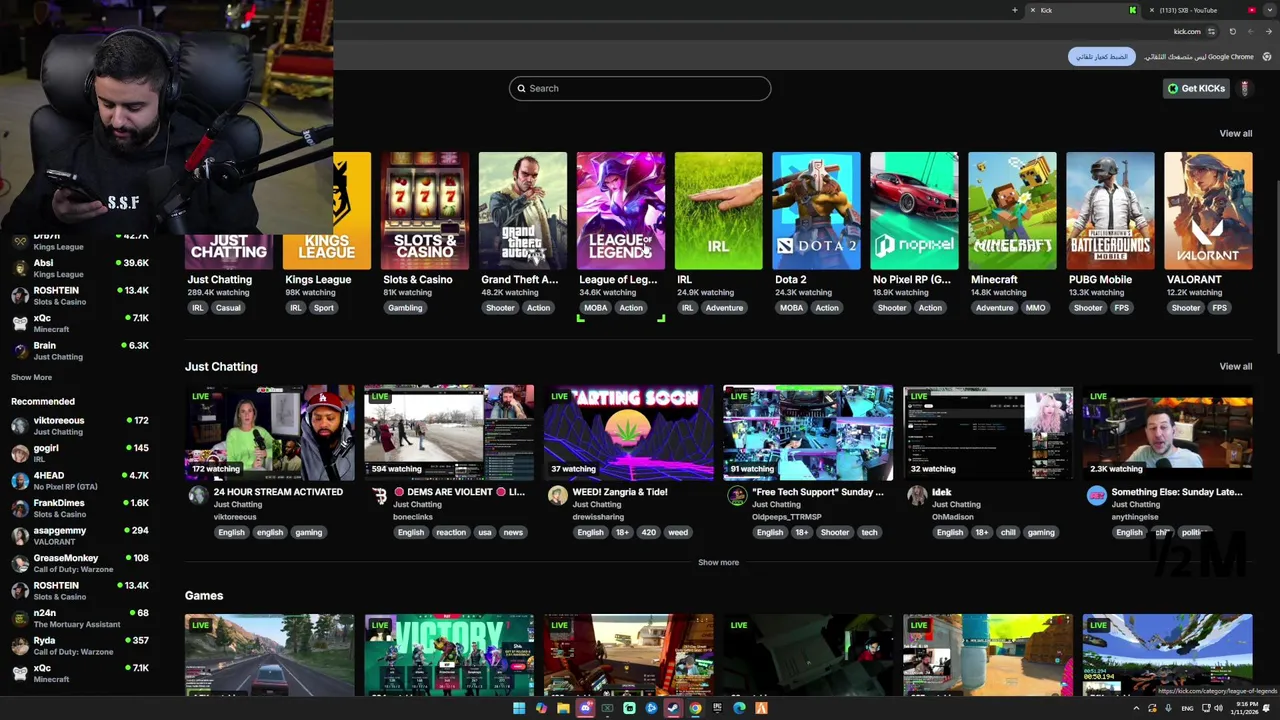Viewport: 1280px width, 720px height.
Task: Expand Show More in the sidebar list
Action: (31, 377)
